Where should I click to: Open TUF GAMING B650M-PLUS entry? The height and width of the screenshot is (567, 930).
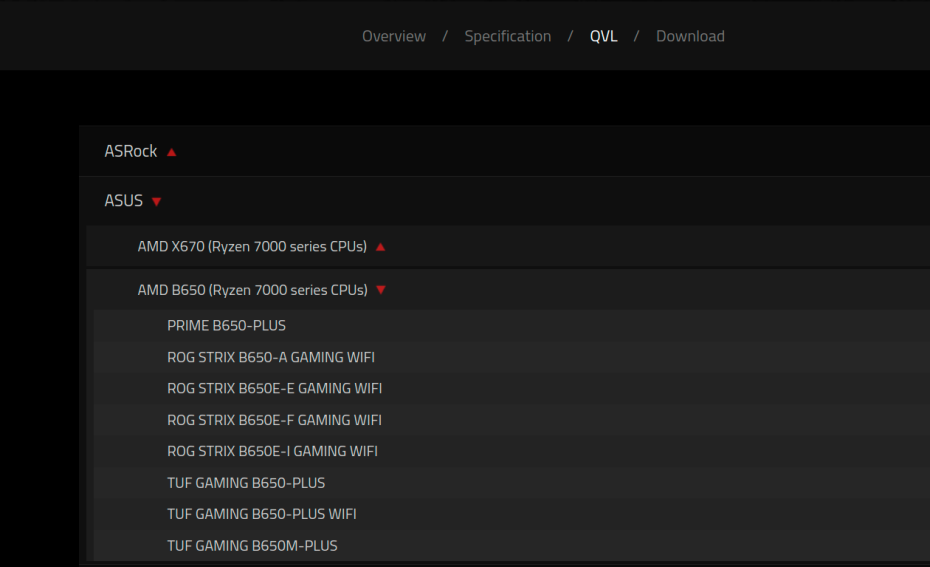tap(252, 546)
